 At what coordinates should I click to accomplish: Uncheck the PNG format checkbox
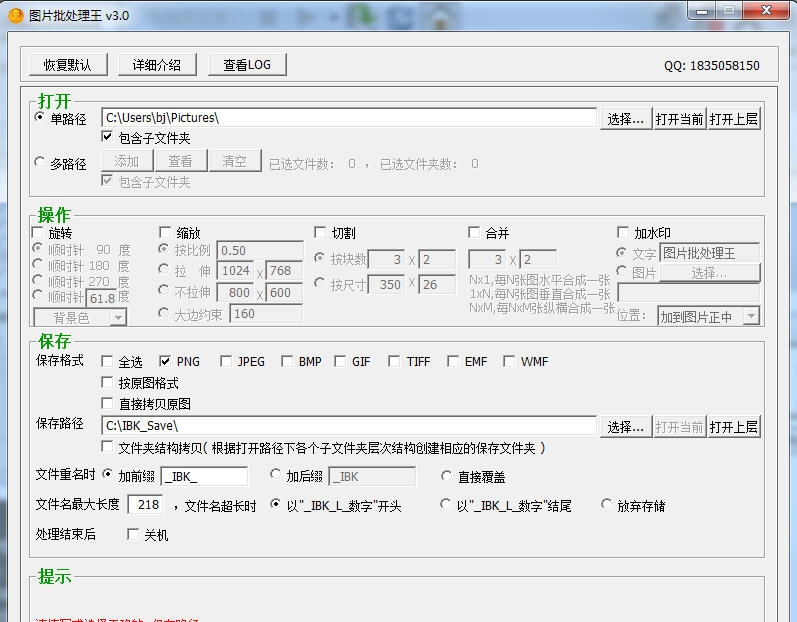[165, 361]
